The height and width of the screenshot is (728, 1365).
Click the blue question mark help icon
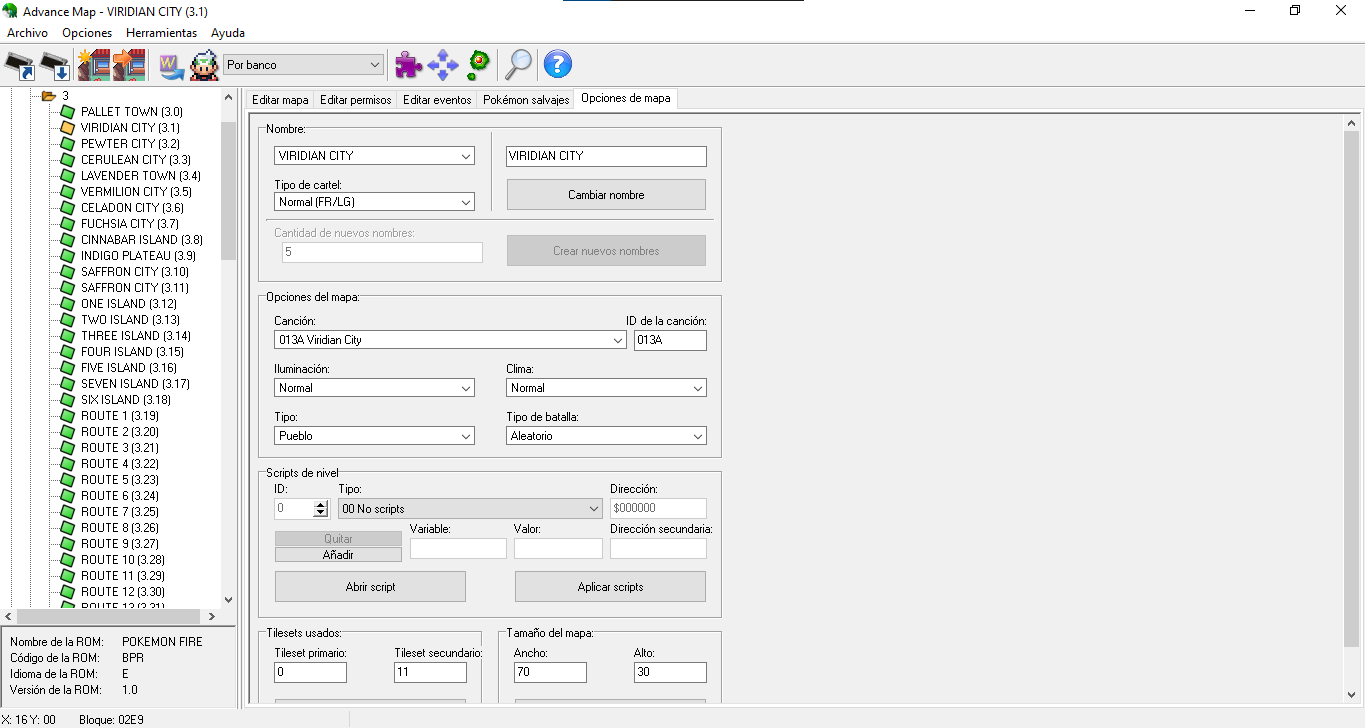(x=557, y=65)
